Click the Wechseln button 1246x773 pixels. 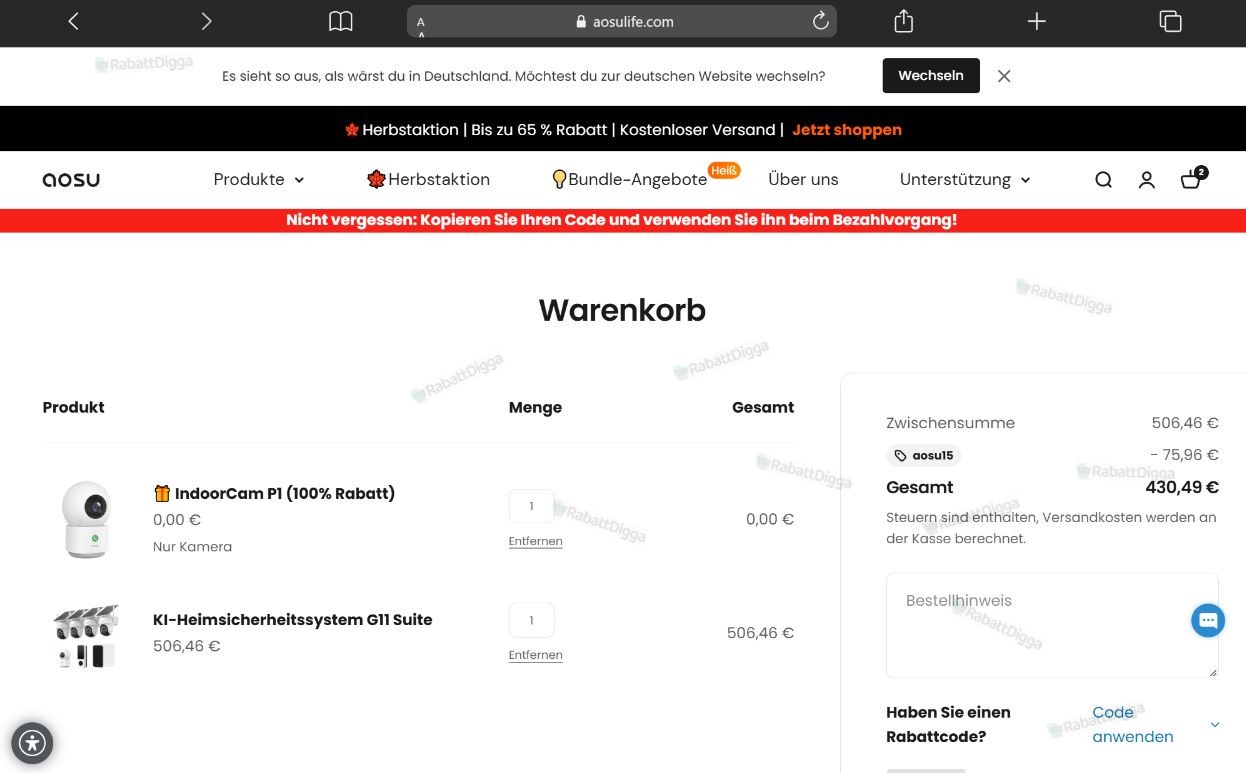click(931, 76)
